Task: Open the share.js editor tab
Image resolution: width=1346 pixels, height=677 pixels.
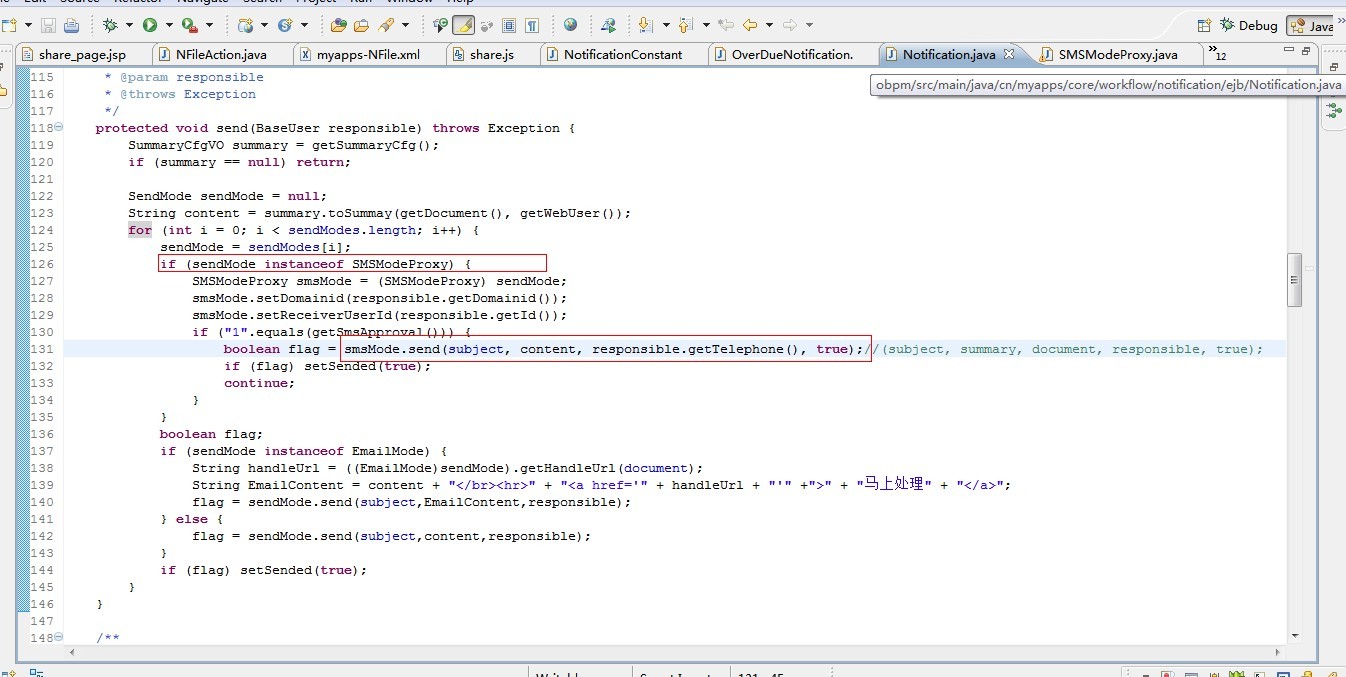Action: [x=491, y=54]
